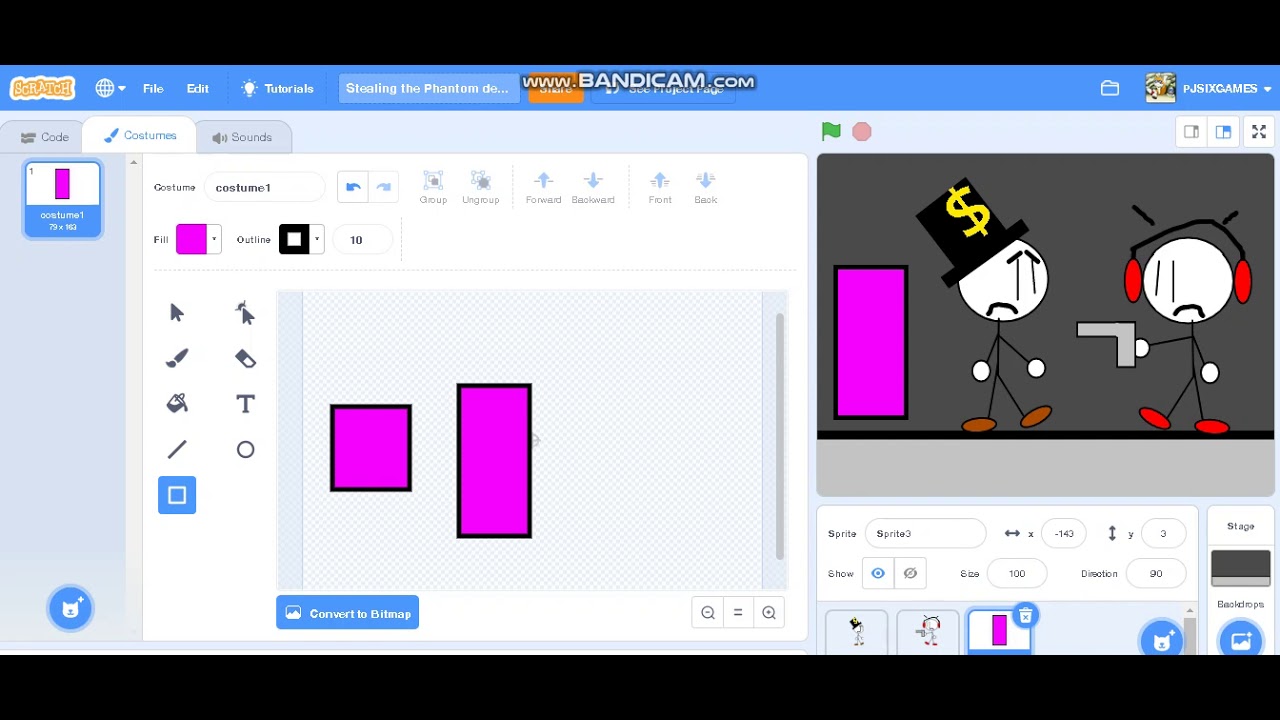Hide sprite with crossed-eye icon
This screenshot has height=720, width=1280.
point(910,573)
